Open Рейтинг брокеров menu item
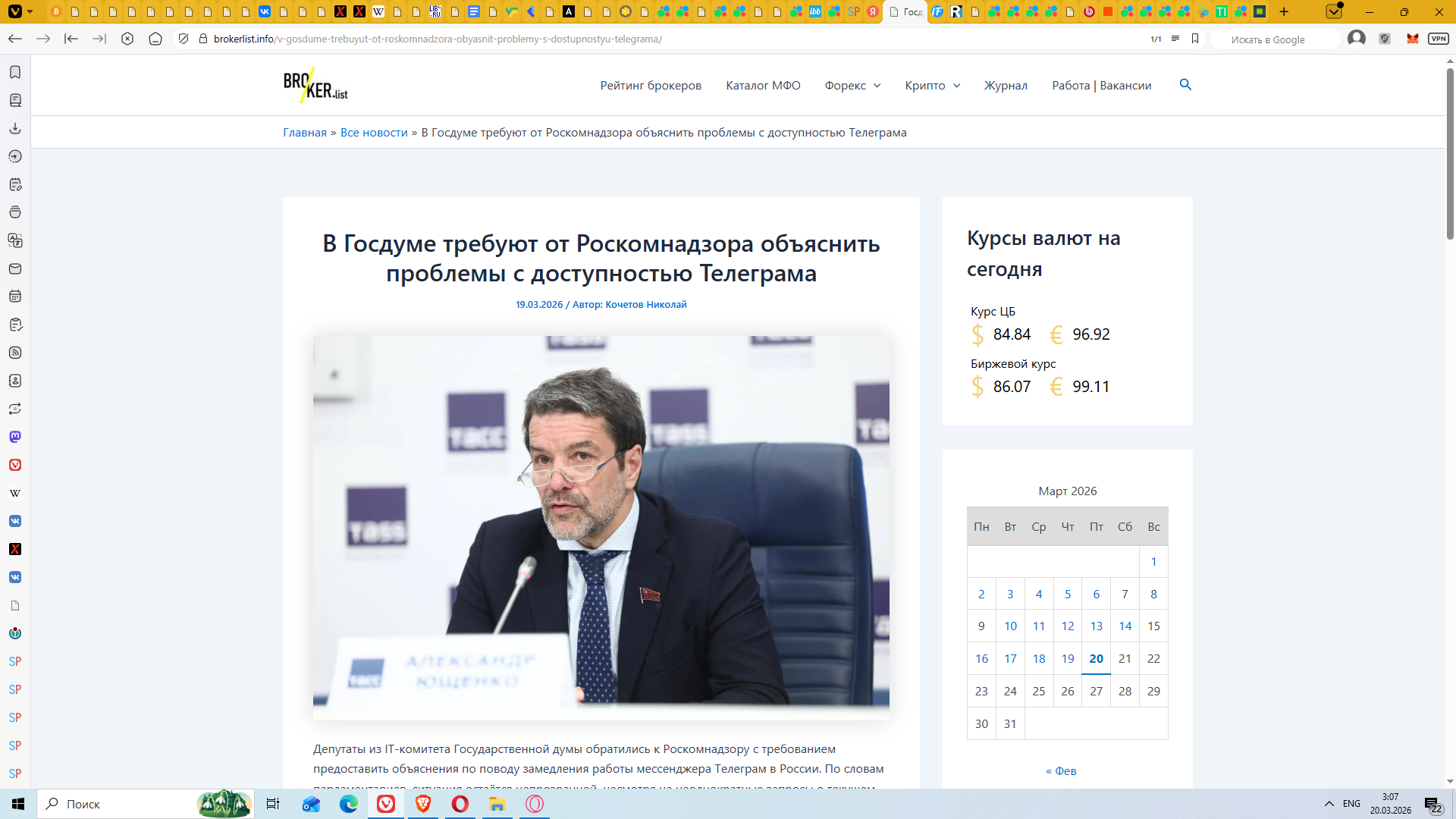 click(651, 86)
